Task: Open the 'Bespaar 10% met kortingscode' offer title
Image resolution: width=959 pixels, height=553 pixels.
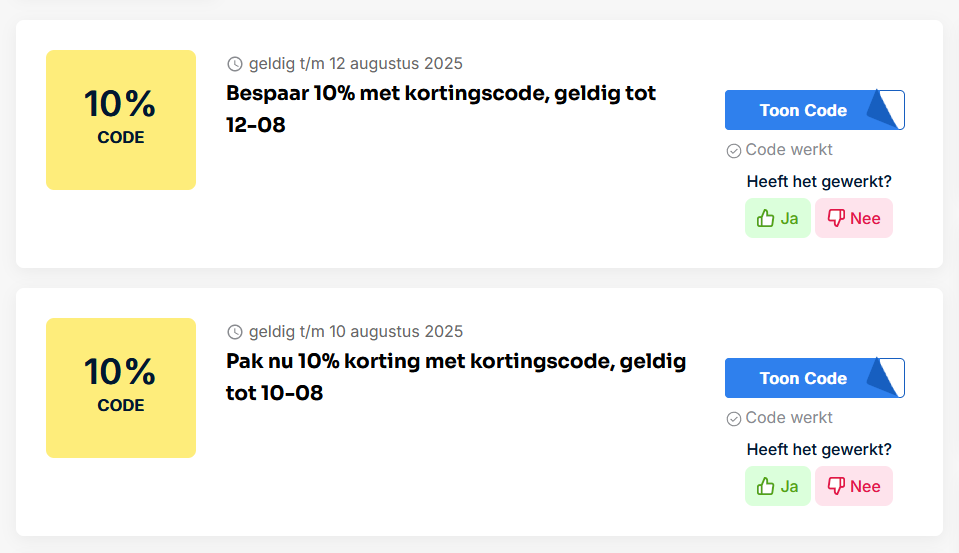Action: tap(441, 109)
